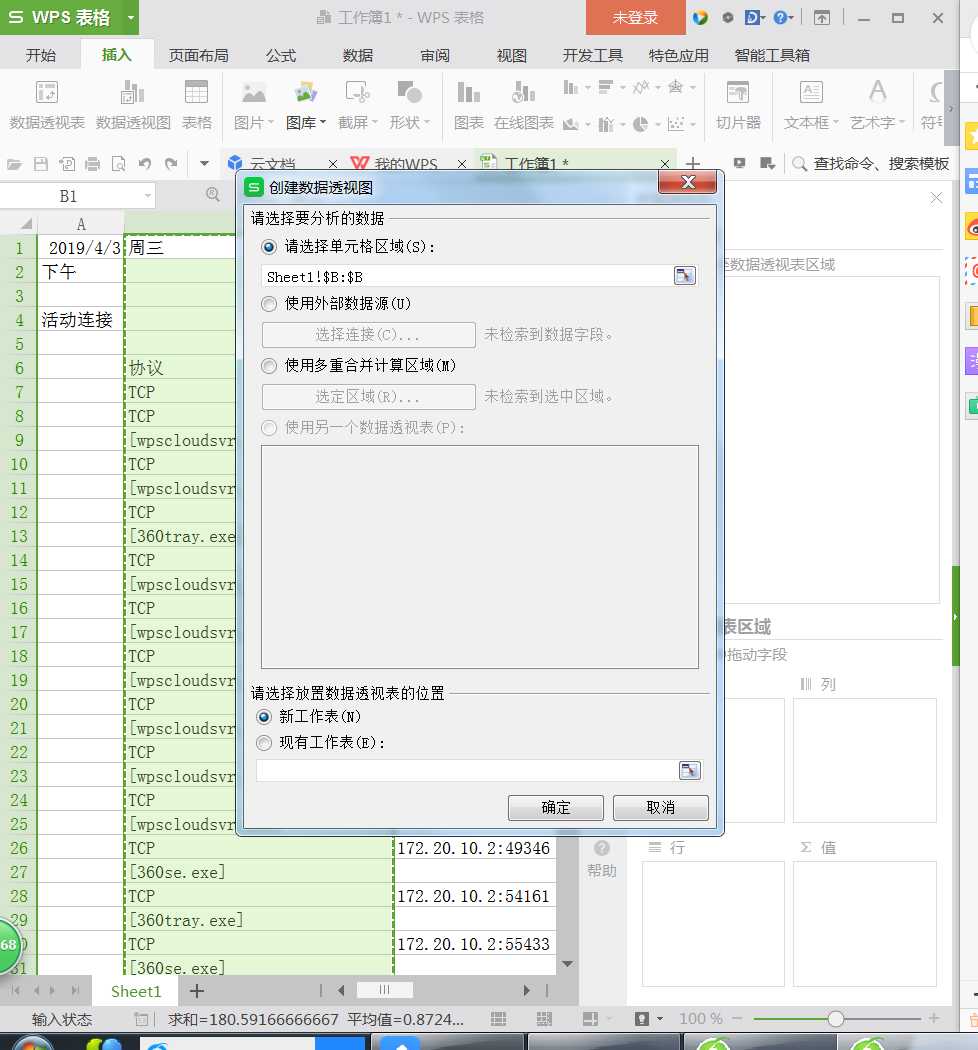
Task: Click the print preview icon
Action: pos(119,164)
